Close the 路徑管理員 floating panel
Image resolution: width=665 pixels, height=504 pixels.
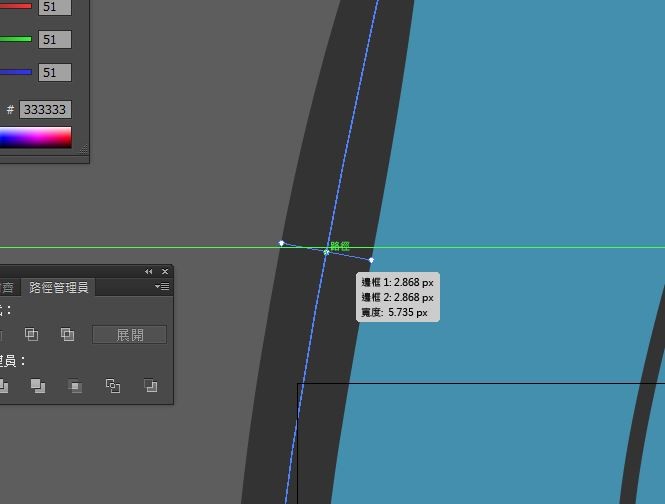coord(165,272)
